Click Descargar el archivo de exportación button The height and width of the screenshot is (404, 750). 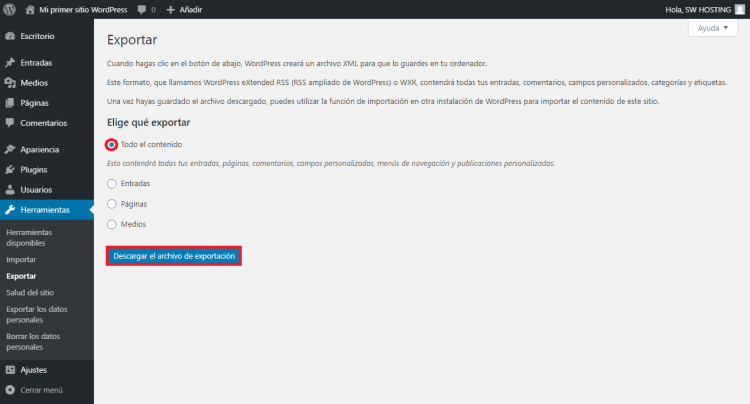pos(174,256)
